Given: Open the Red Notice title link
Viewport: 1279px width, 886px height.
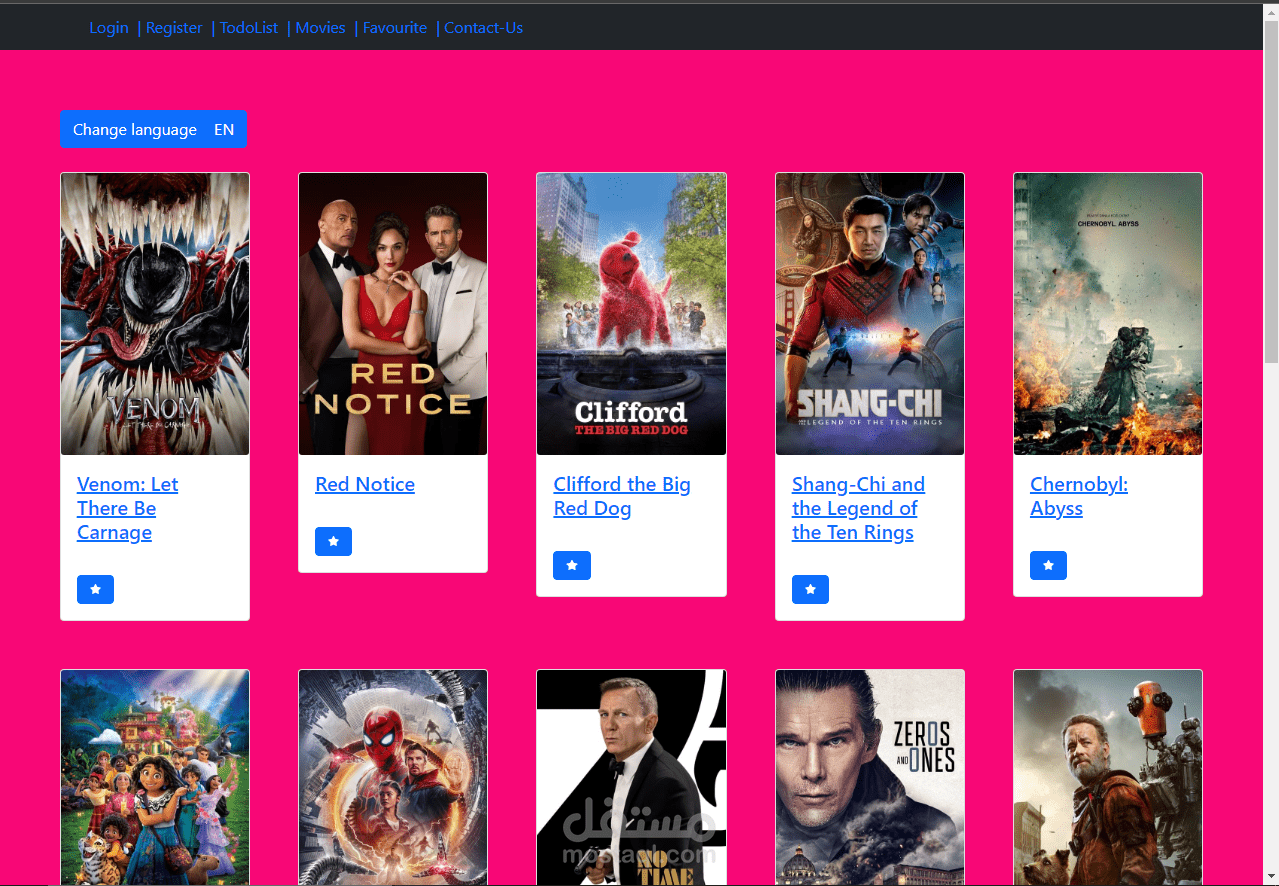Looking at the screenshot, I should pos(365,484).
